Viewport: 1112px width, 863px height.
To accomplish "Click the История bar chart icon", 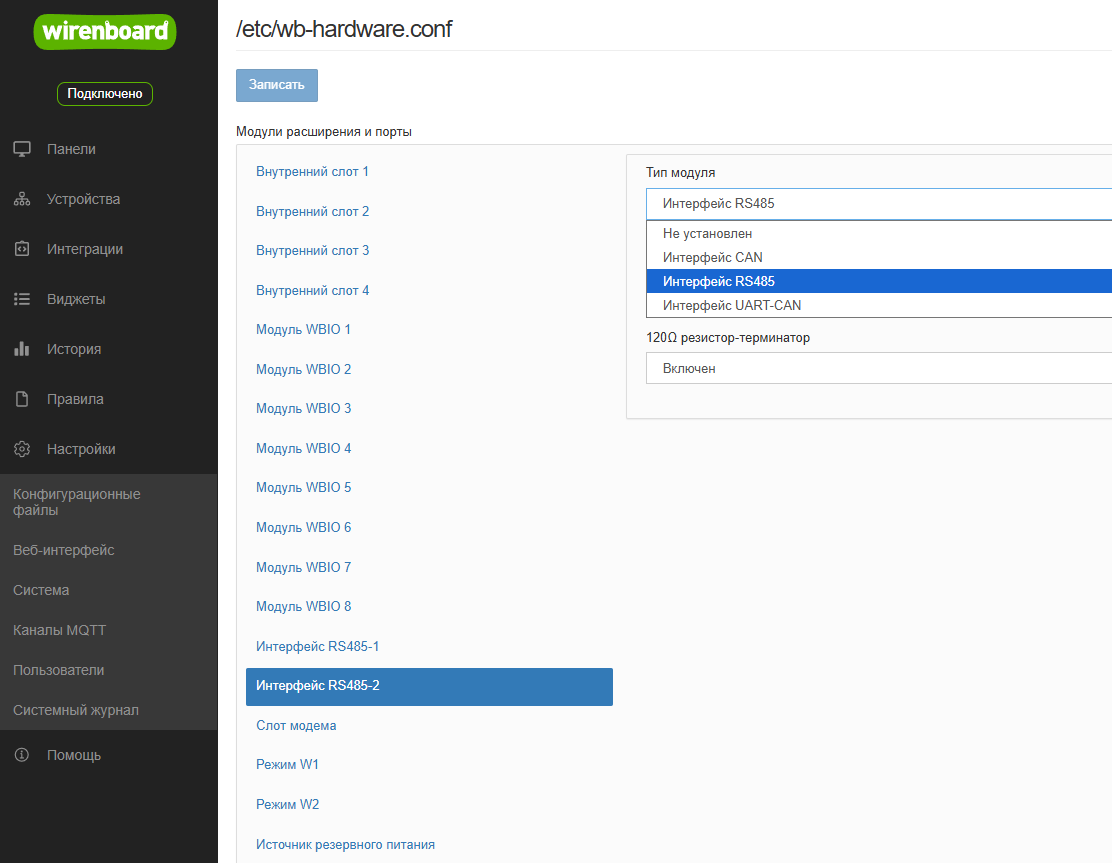I will tap(22, 349).
